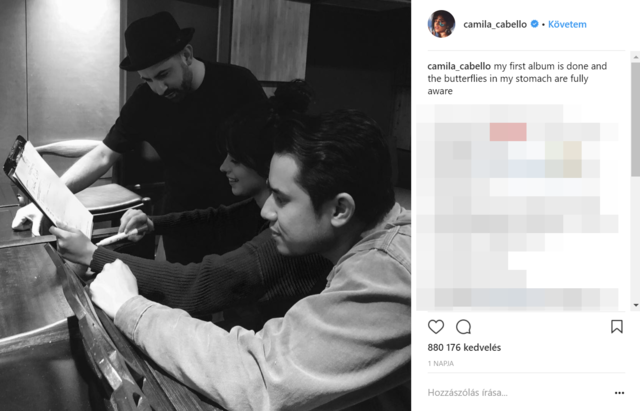Click the pink blurred block in comments
Viewport: 640px width, 411px height.
click(508, 132)
